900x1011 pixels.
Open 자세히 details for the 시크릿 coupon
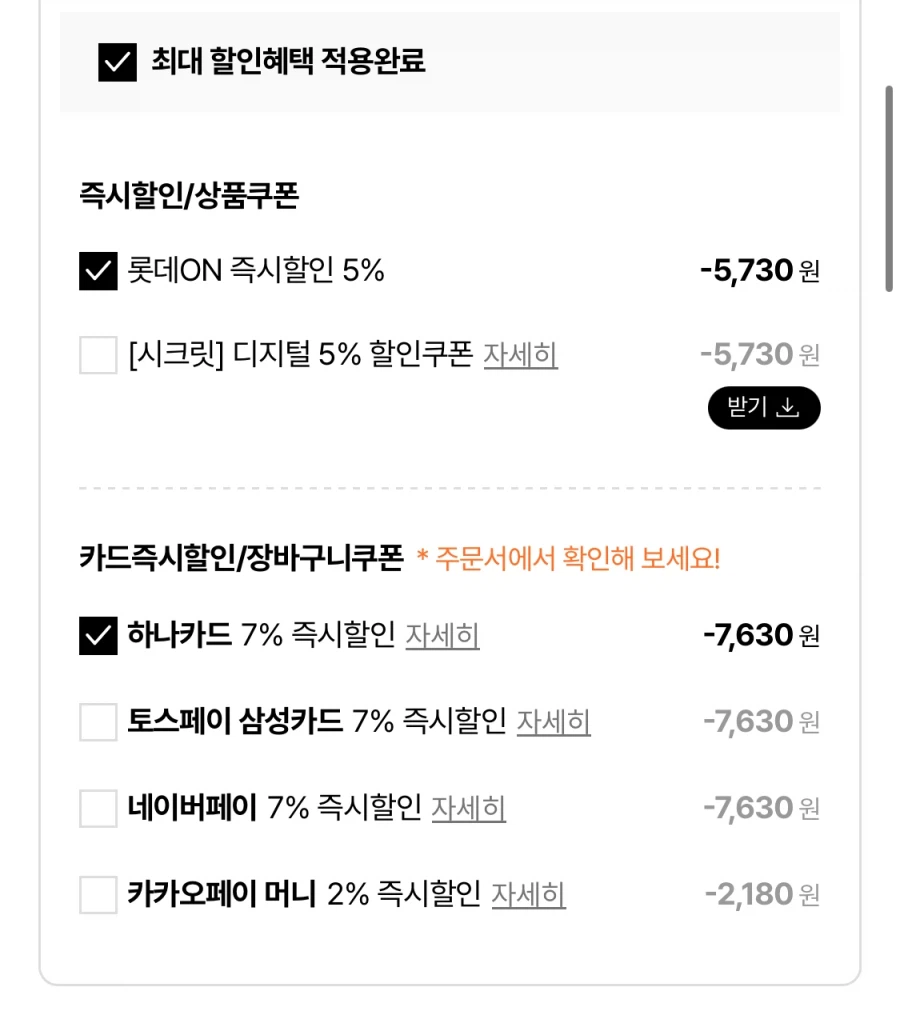[521, 356]
